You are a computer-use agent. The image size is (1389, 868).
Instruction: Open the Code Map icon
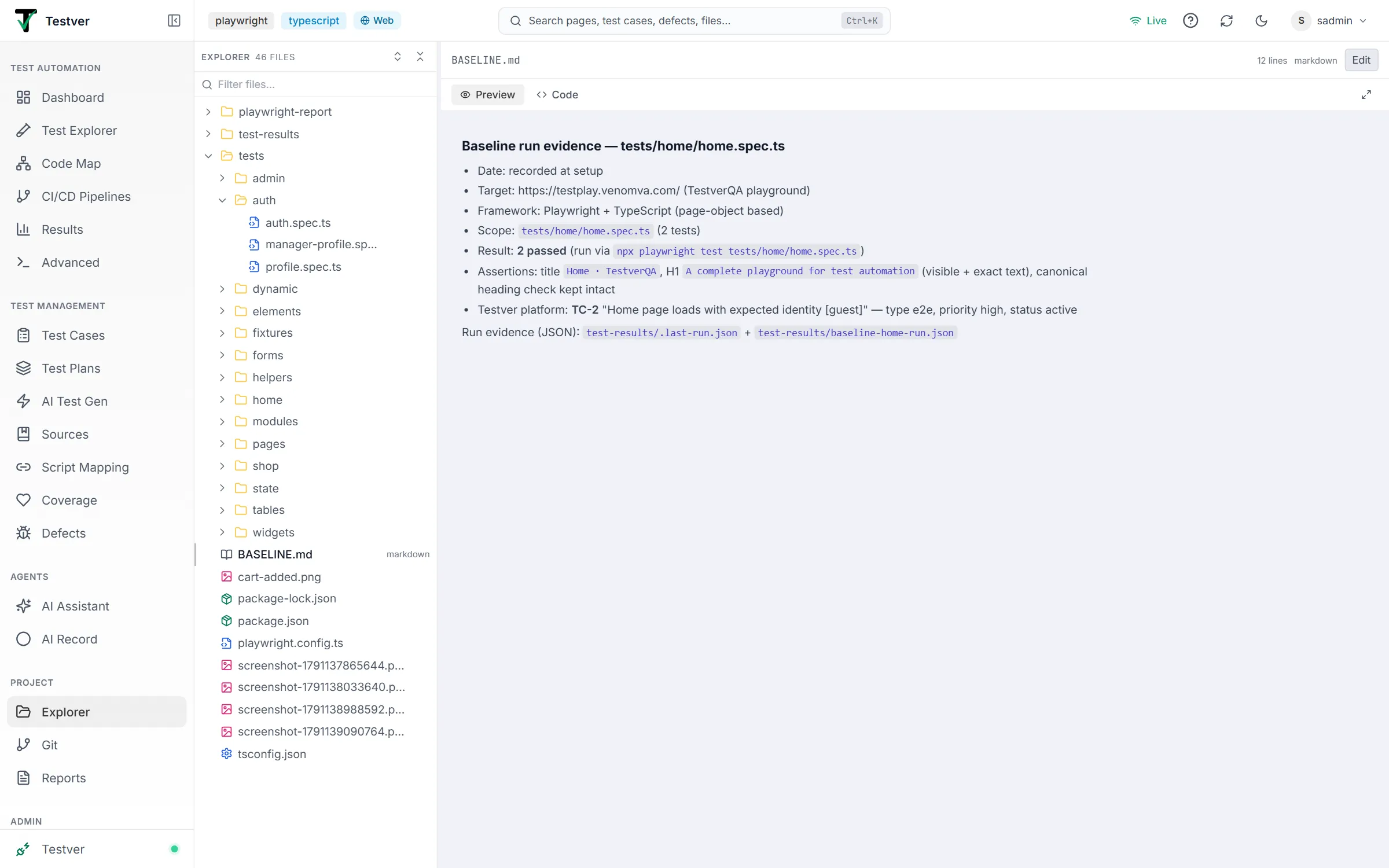click(x=23, y=163)
